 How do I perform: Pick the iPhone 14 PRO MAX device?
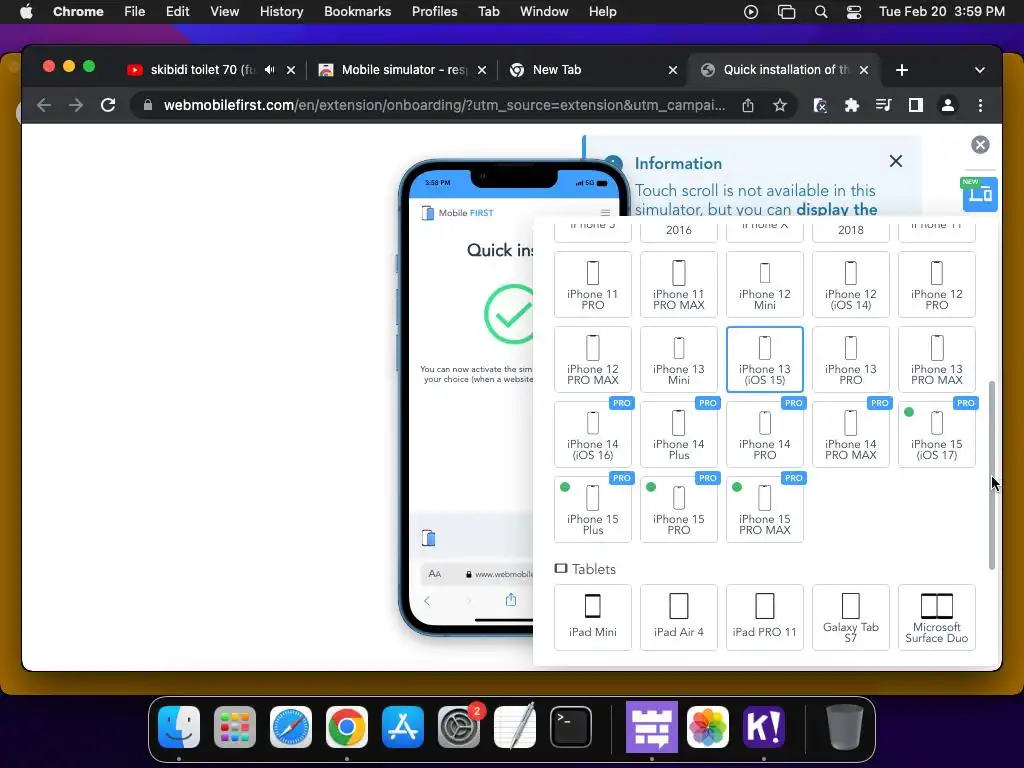[850, 435]
